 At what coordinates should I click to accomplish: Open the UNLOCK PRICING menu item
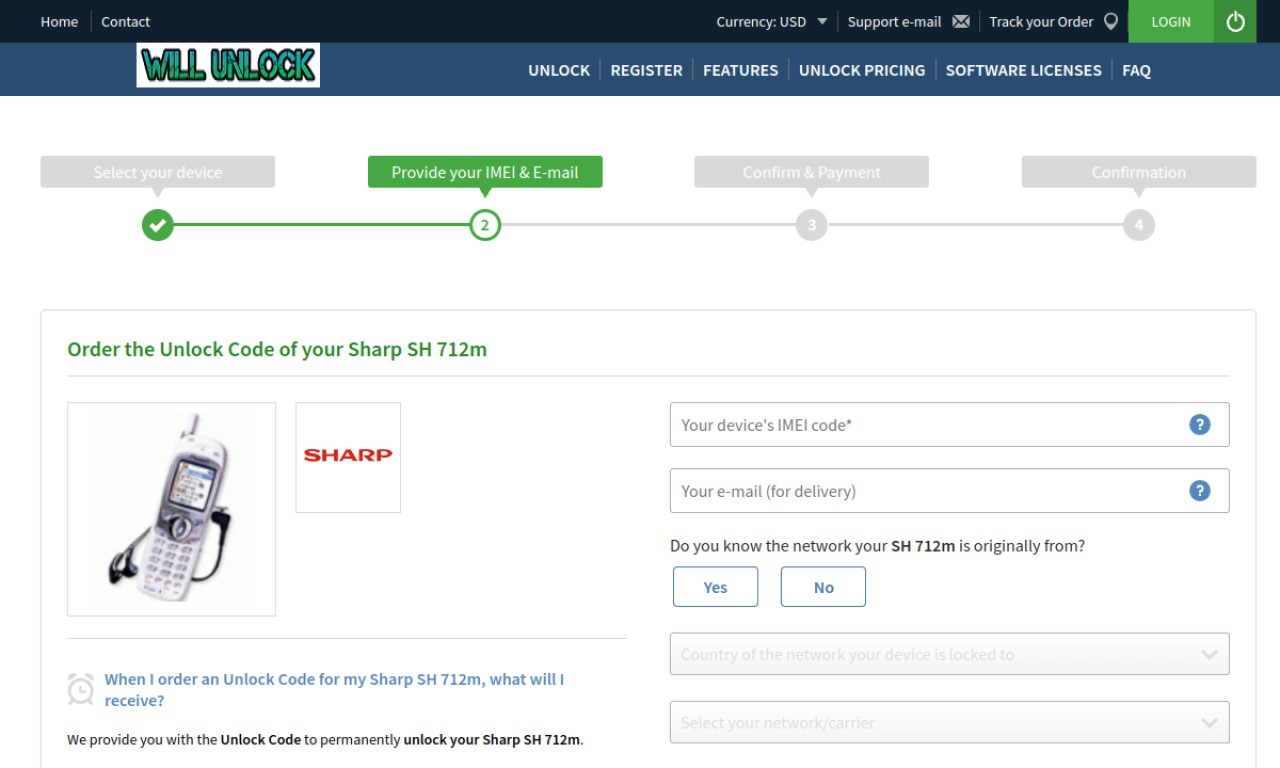(x=862, y=70)
